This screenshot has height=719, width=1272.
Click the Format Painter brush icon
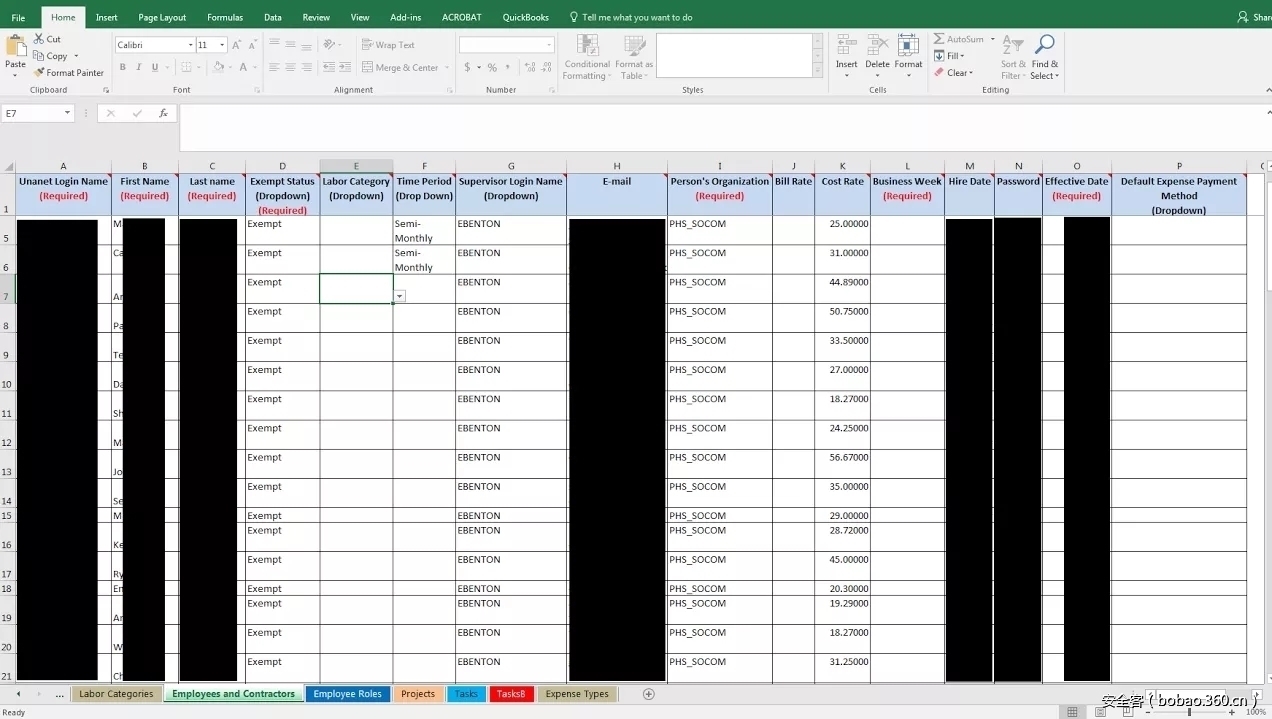coord(39,73)
